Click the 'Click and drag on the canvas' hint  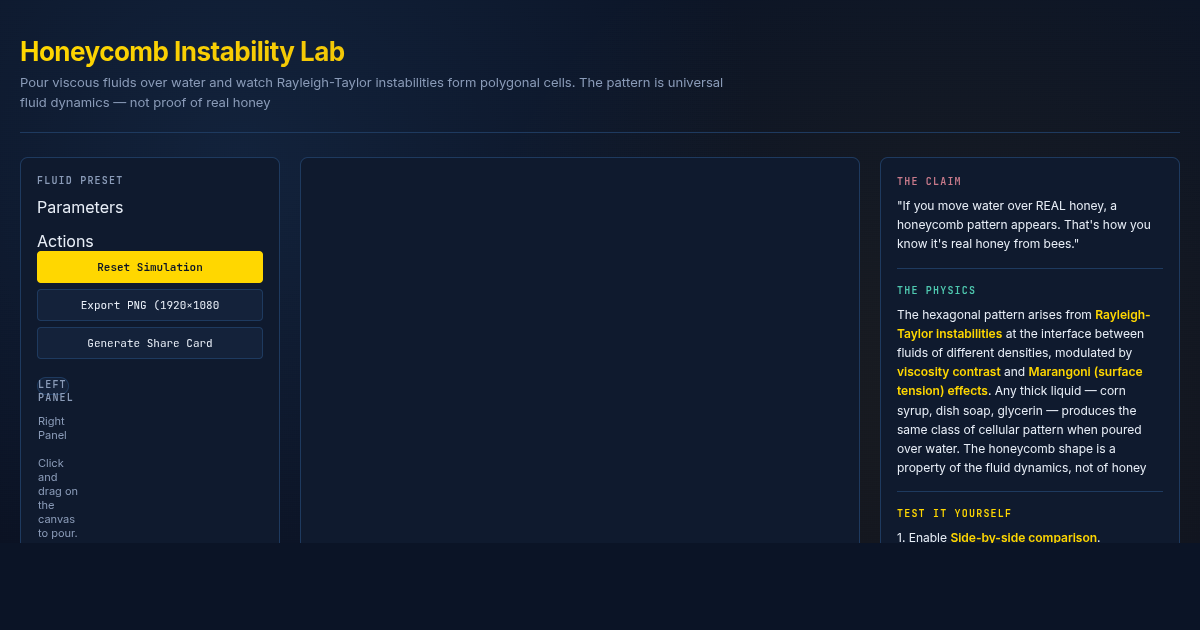[x=58, y=498]
